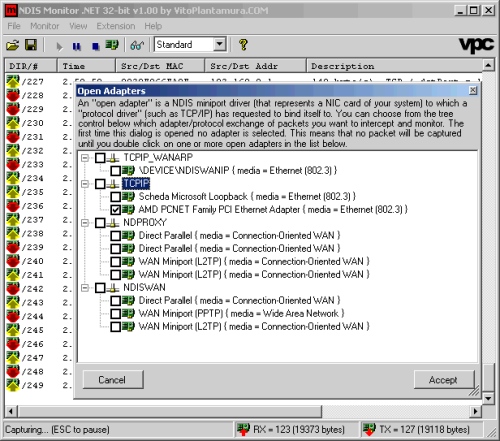
Task: Check the WAN Miniport (PPTP) checkbox
Action: click(x=116, y=314)
